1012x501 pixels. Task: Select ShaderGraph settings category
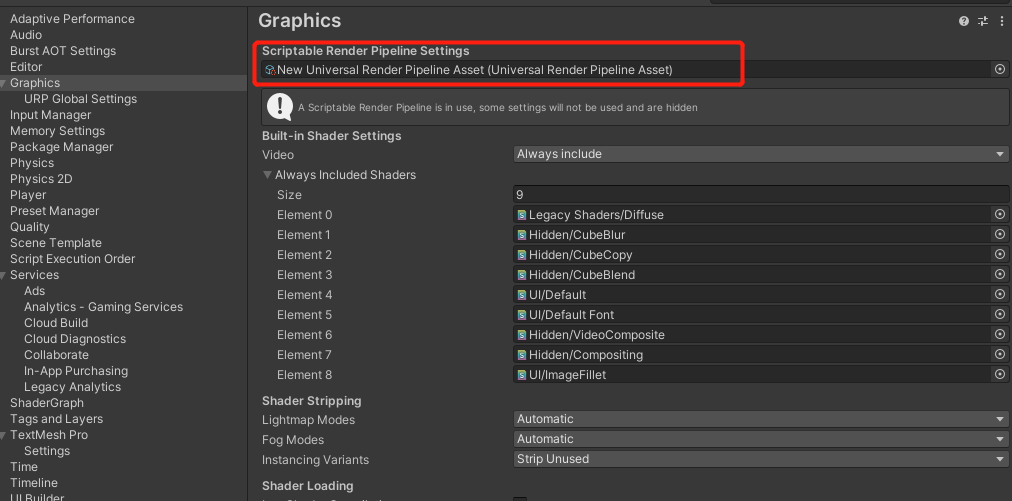46,403
